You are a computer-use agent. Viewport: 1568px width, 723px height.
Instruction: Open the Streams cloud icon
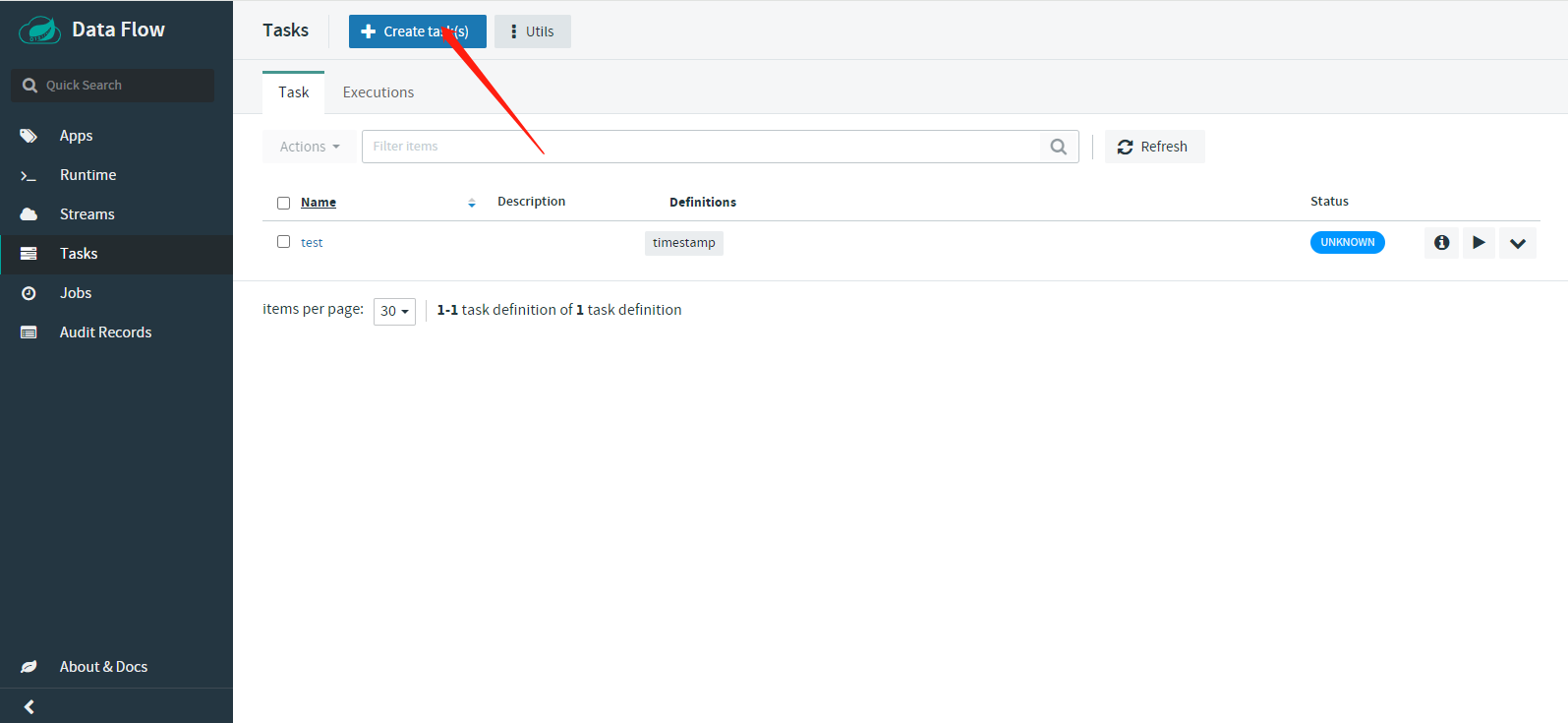(29, 214)
